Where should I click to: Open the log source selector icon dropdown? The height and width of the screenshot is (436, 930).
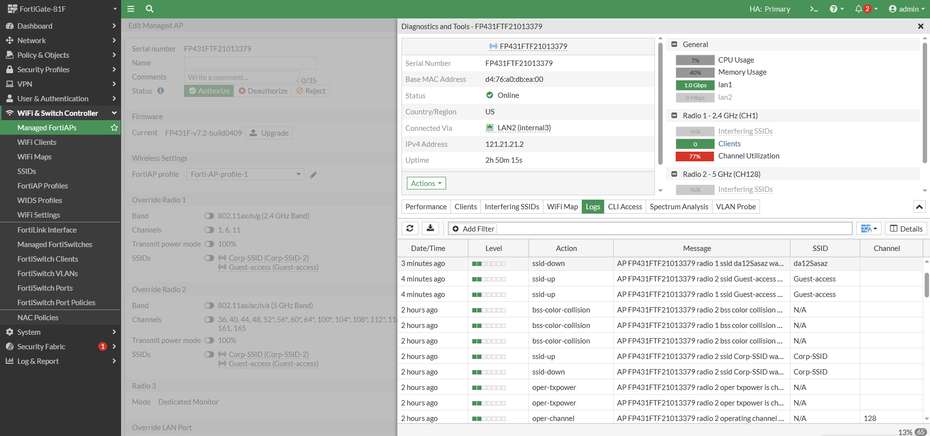(x=869, y=228)
